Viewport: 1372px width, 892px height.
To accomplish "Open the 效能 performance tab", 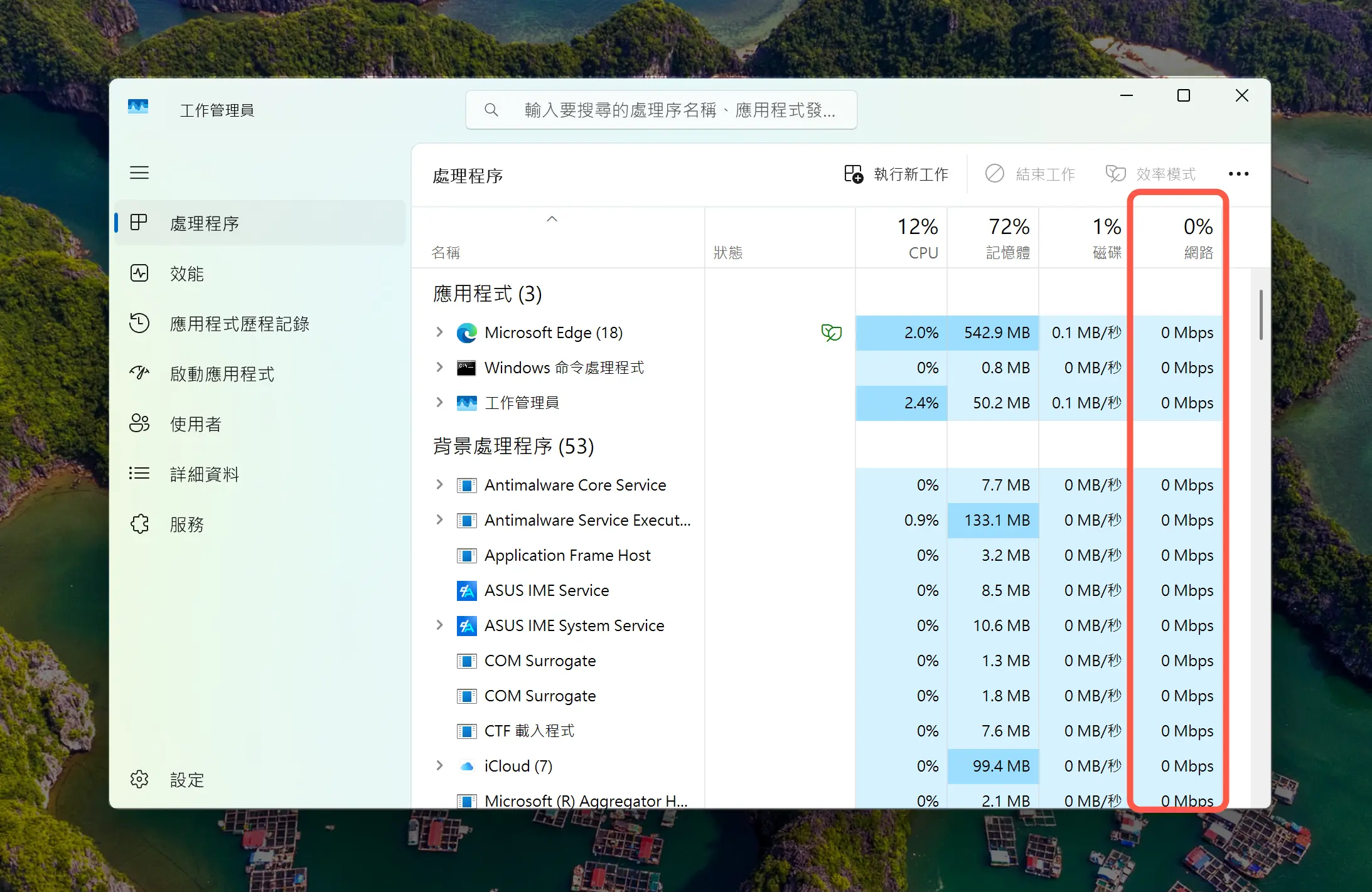I will pos(260,273).
